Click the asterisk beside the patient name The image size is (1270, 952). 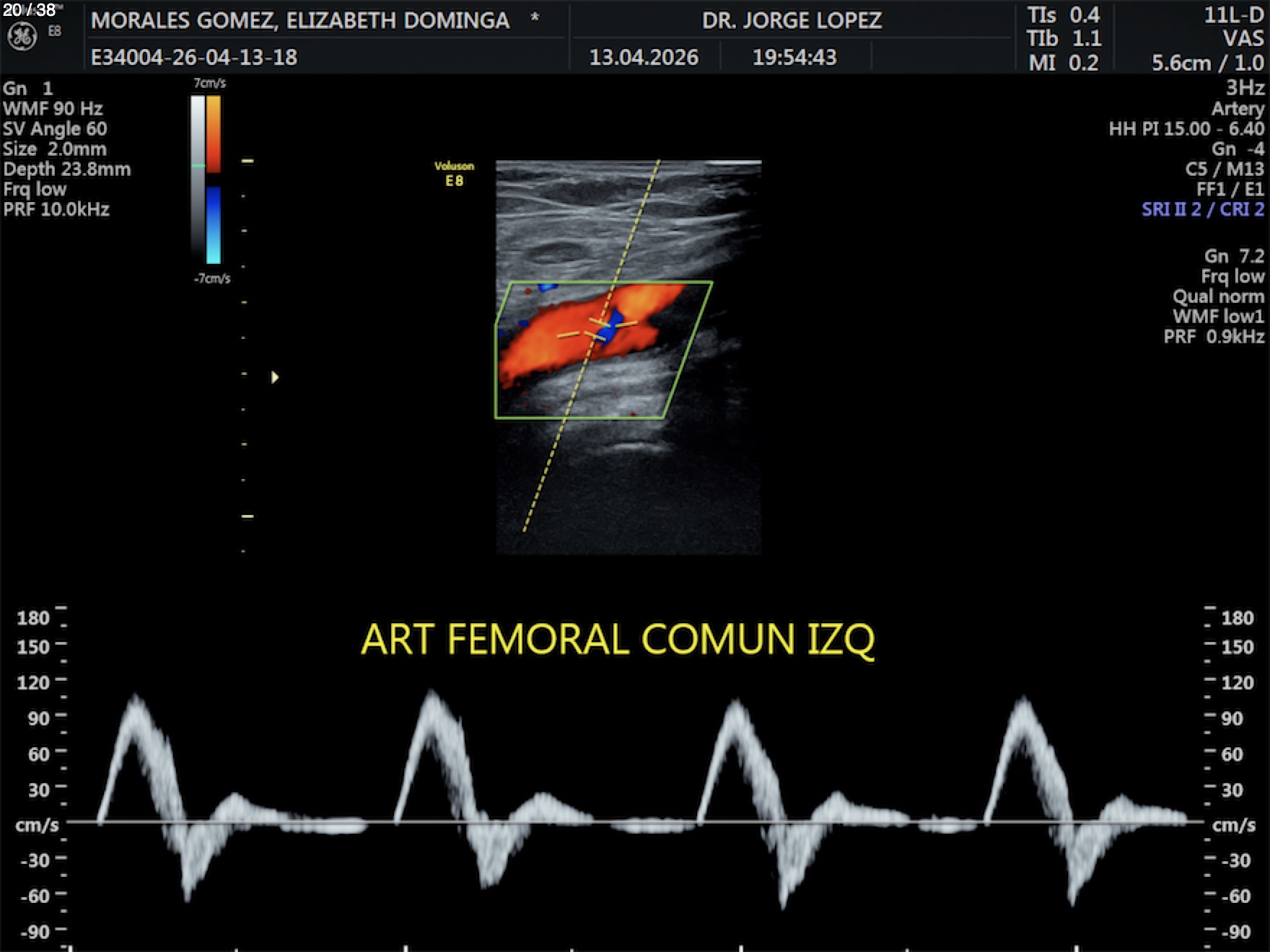535,19
